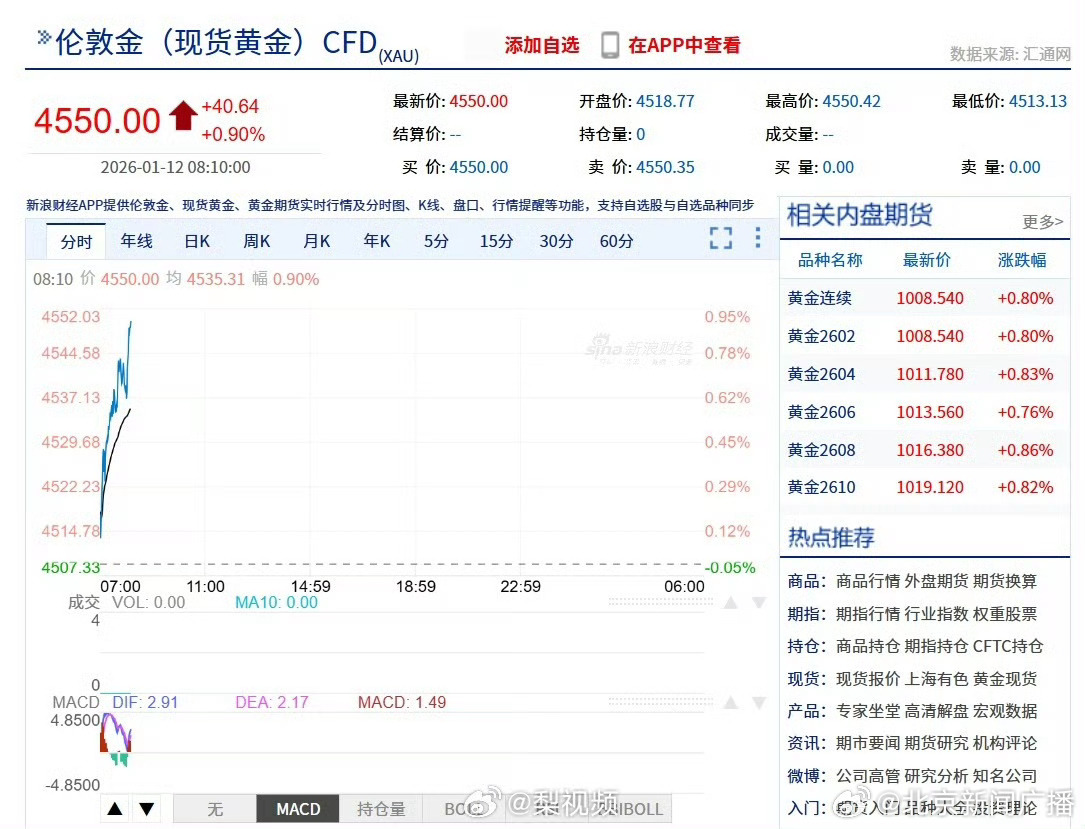Select the 月K chart tab
1085x829 pixels.
(316, 240)
